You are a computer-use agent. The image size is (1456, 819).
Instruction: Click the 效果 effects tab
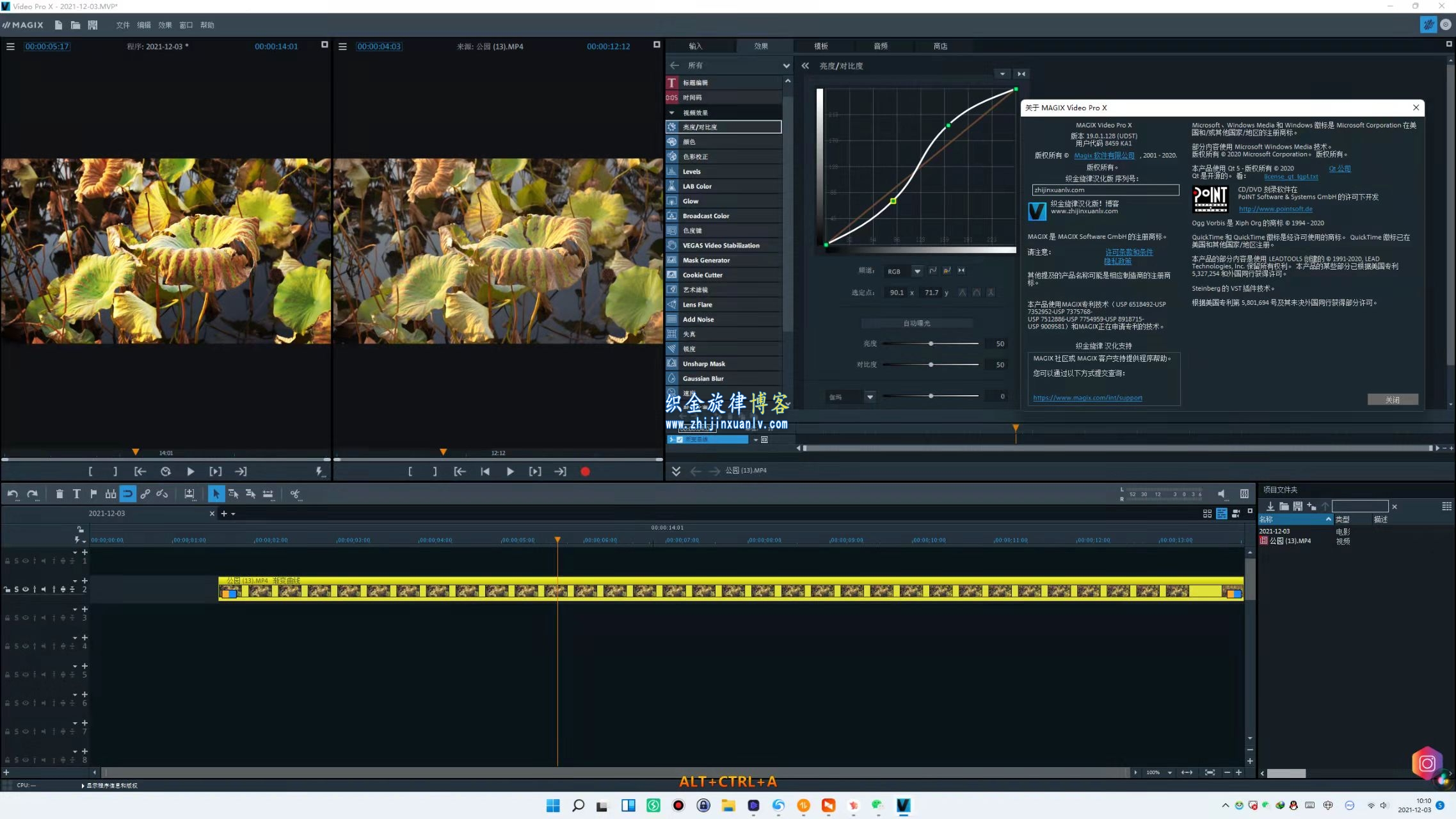point(761,46)
